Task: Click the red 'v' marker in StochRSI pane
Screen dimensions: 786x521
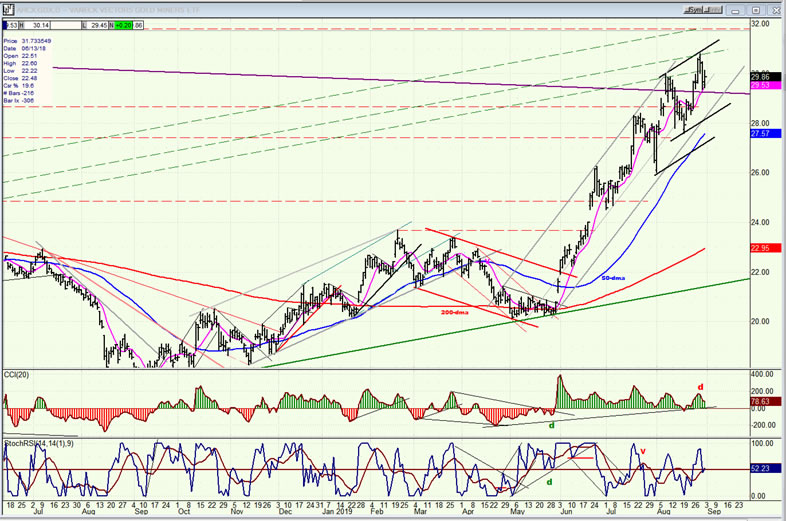Action: (643, 451)
